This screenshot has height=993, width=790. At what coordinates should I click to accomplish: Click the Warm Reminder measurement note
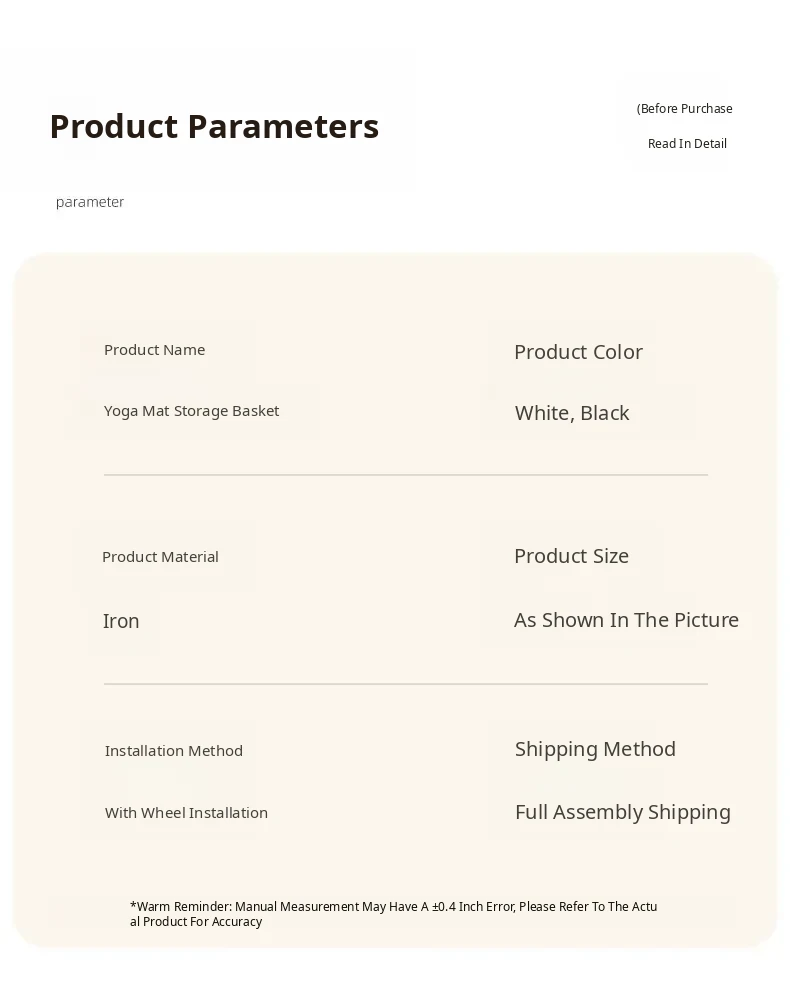click(x=393, y=914)
